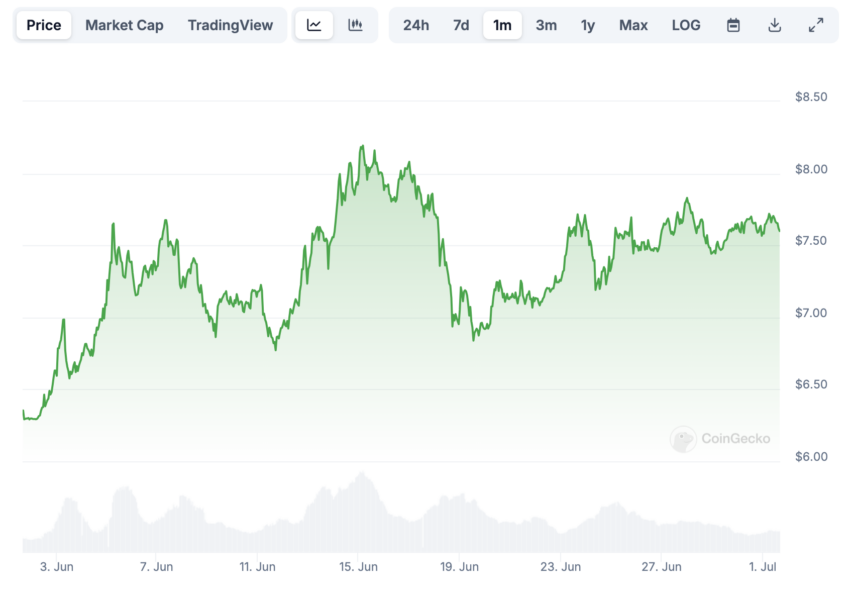This screenshot has height=592, width=850.
Task: Show the Max time range
Action: [x=633, y=25]
